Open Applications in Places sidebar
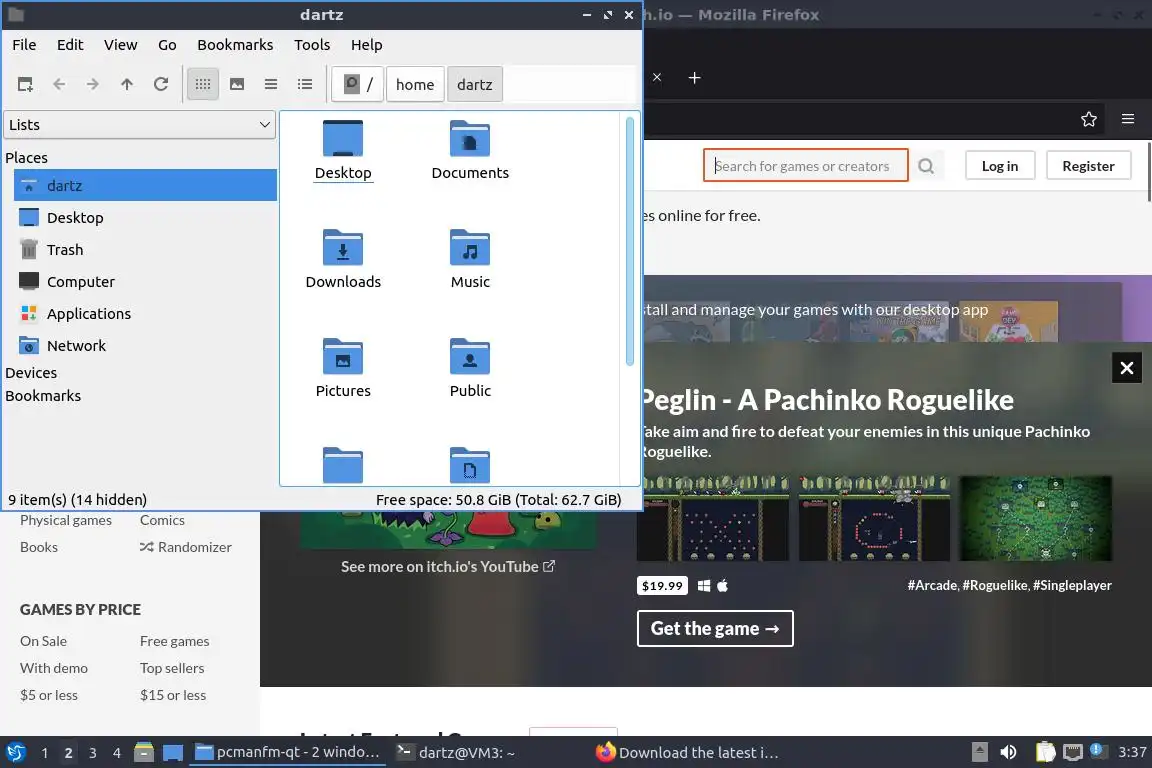 pyautogui.click(x=145, y=314)
